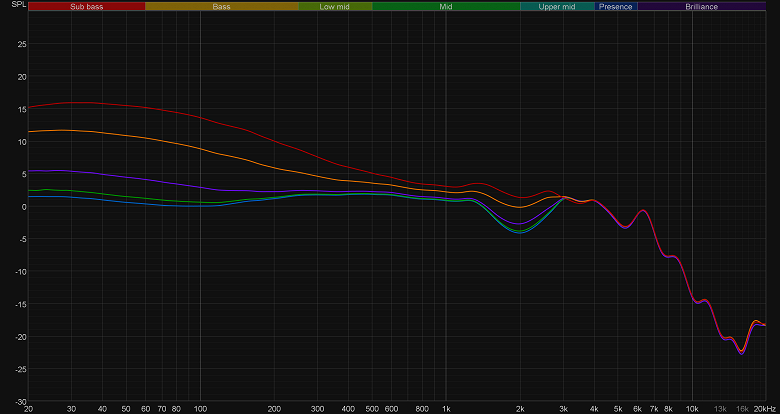
Task: Click the 70 Hz frequency label
Action: [x=162, y=409]
